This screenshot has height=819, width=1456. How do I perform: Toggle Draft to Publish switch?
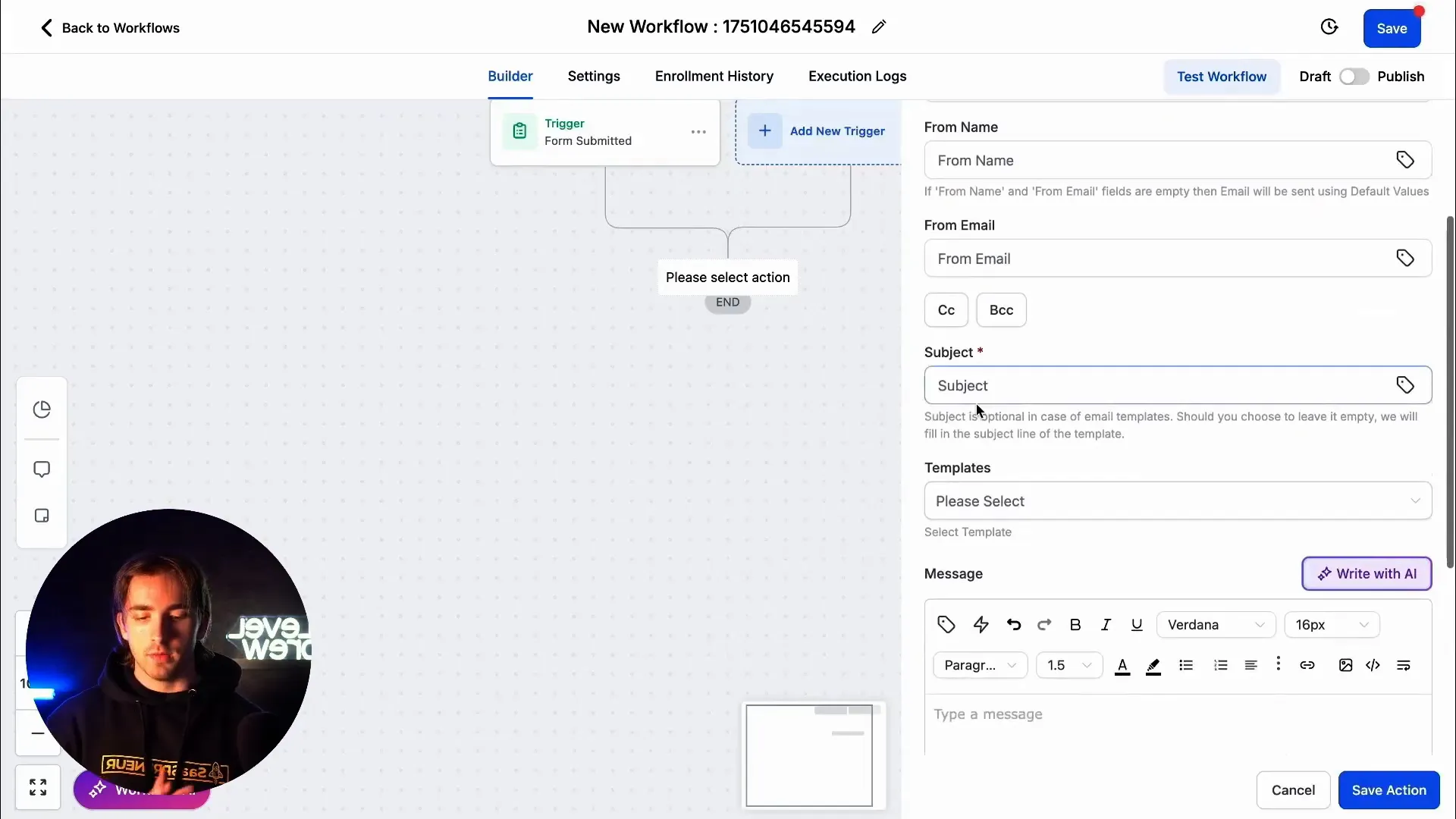click(x=1354, y=77)
